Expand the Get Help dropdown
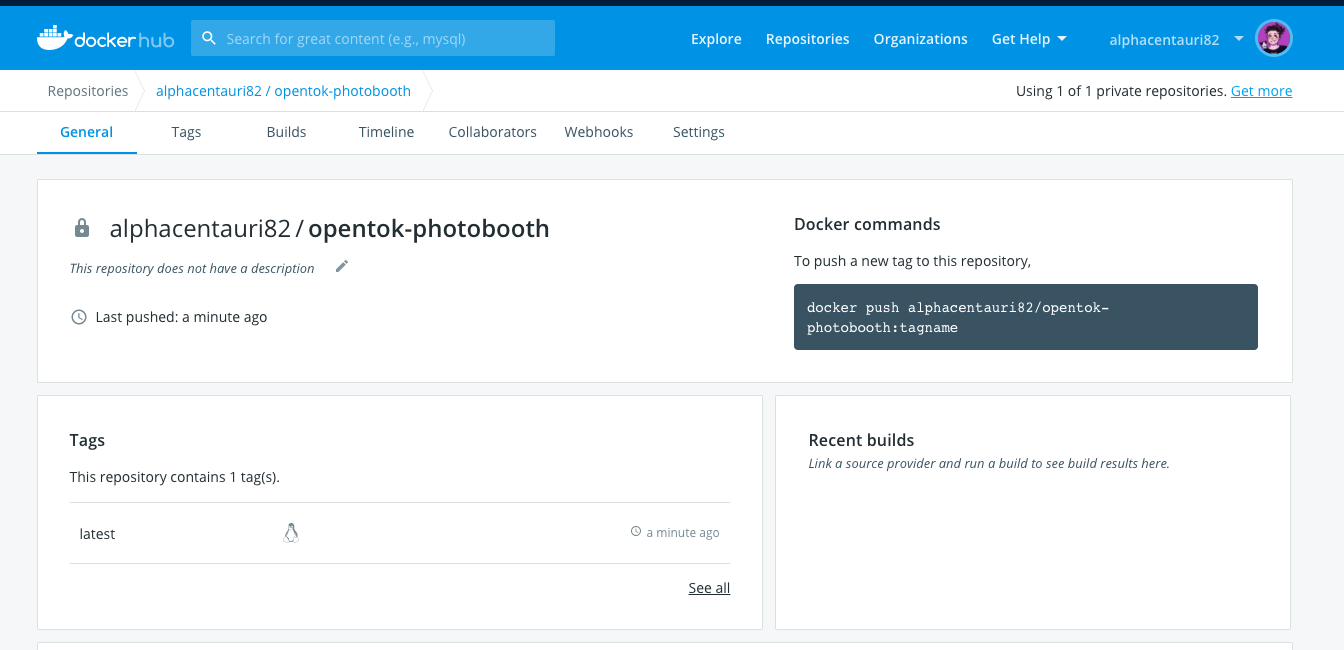This screenshot has height=650, width=1344. 1029,39
